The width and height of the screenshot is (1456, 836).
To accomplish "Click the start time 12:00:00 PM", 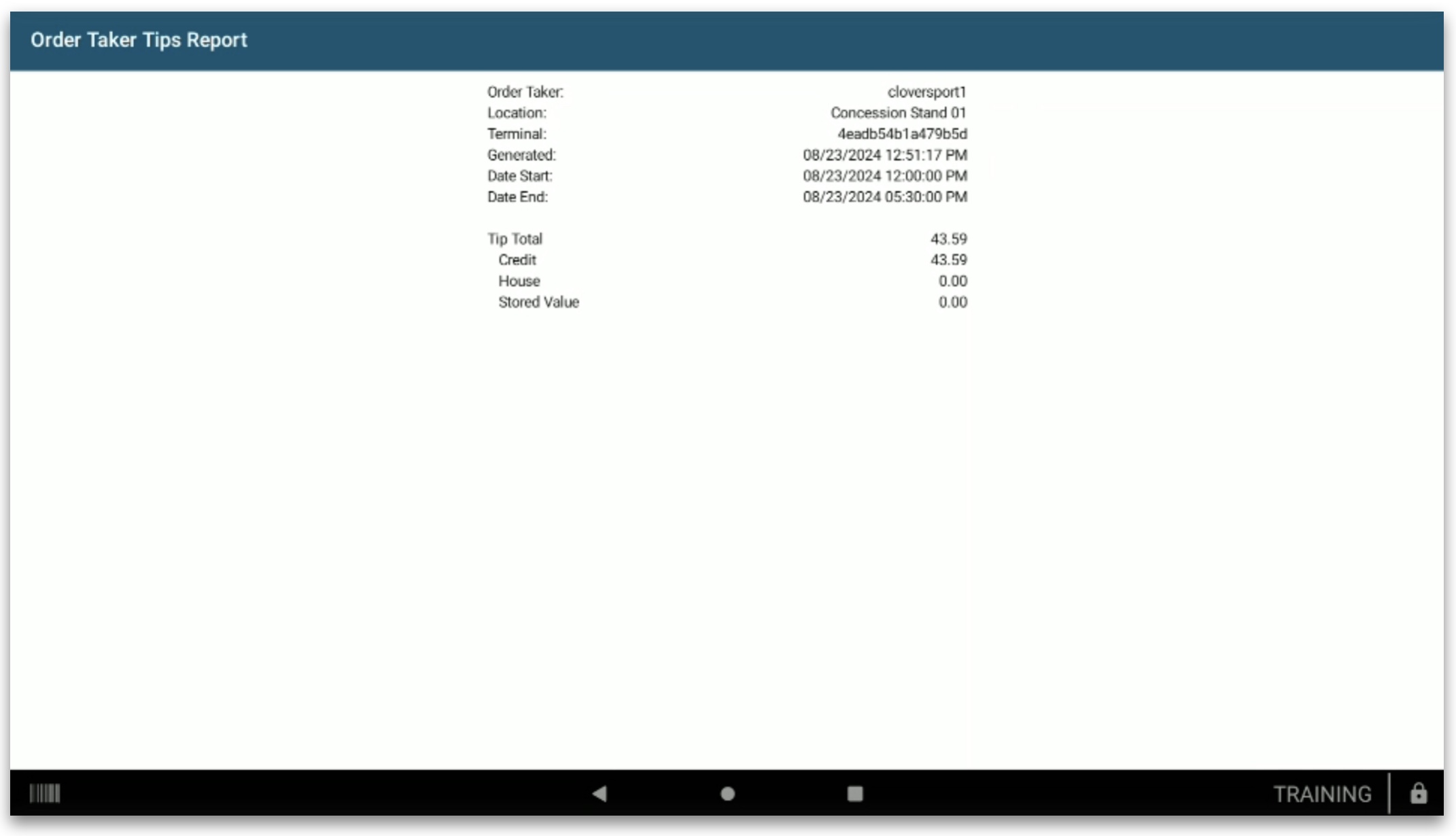I will tap(926, 176).
